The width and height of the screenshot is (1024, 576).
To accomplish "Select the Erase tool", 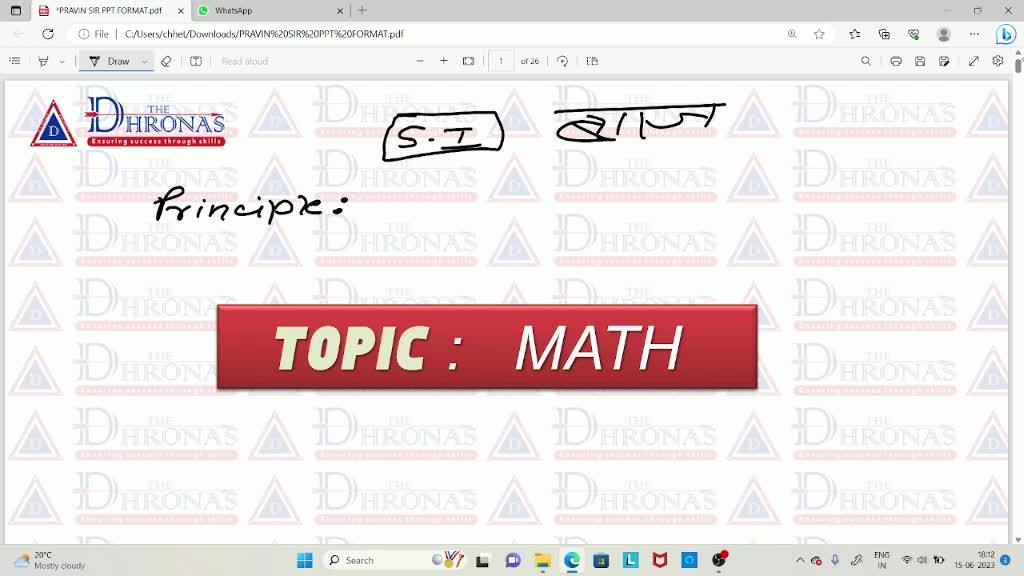I will coord(167,61).
